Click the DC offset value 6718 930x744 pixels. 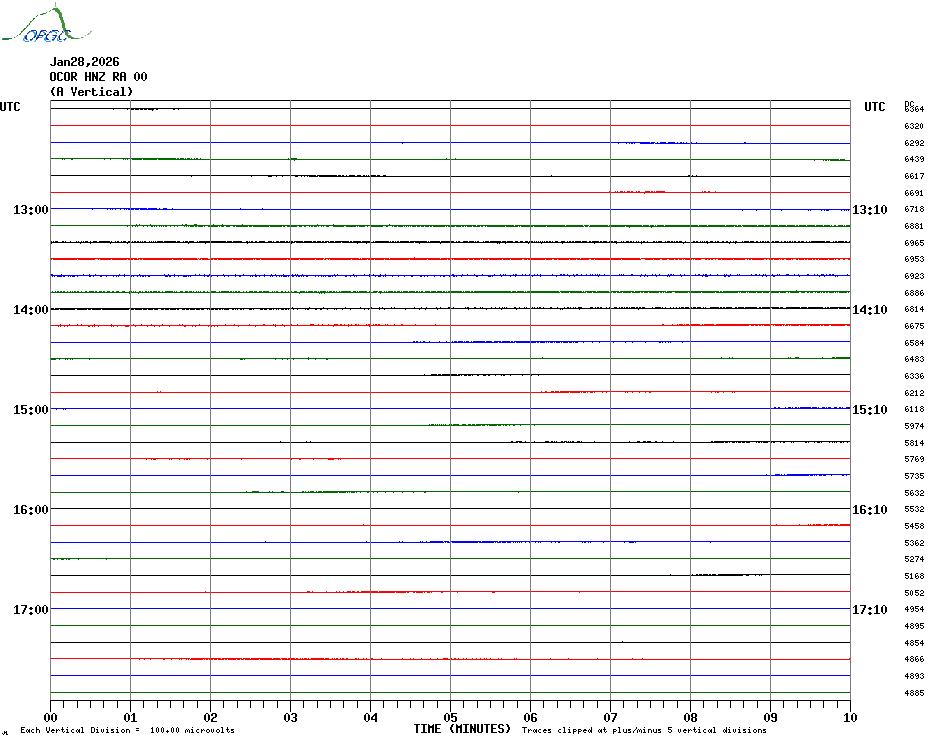click(914, 209)
